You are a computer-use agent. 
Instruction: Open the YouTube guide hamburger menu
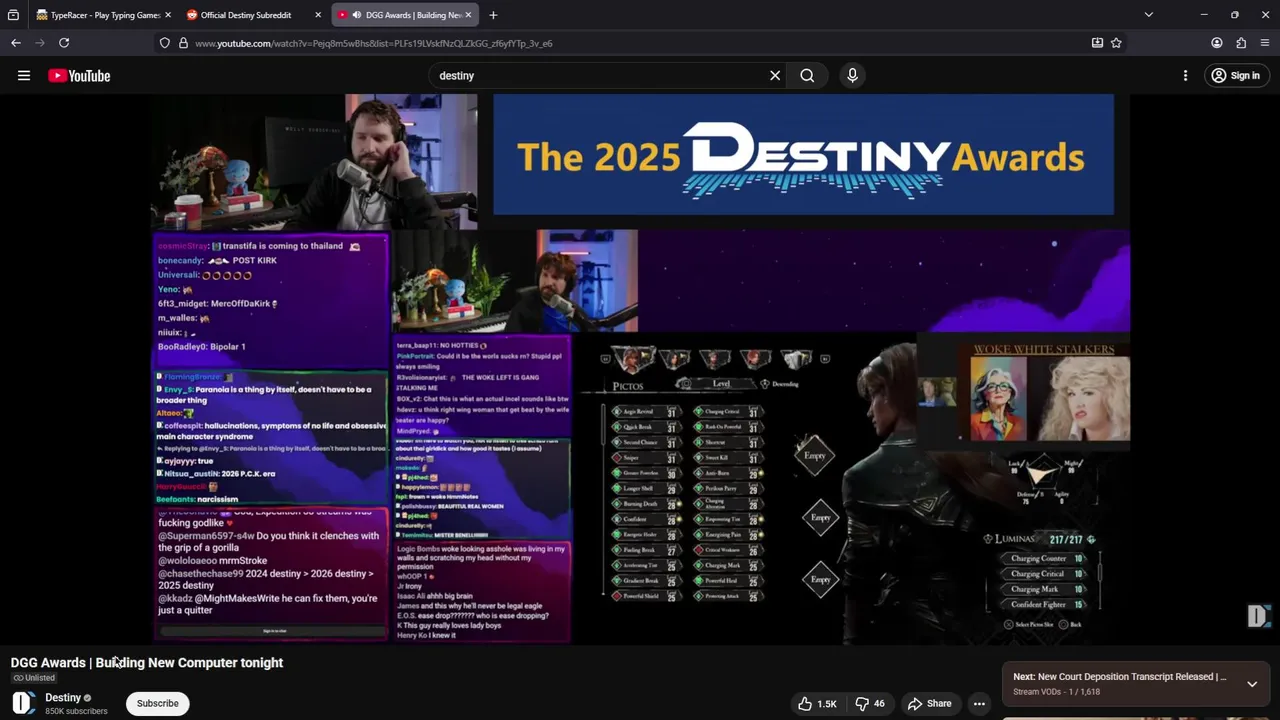pos(24,75)
